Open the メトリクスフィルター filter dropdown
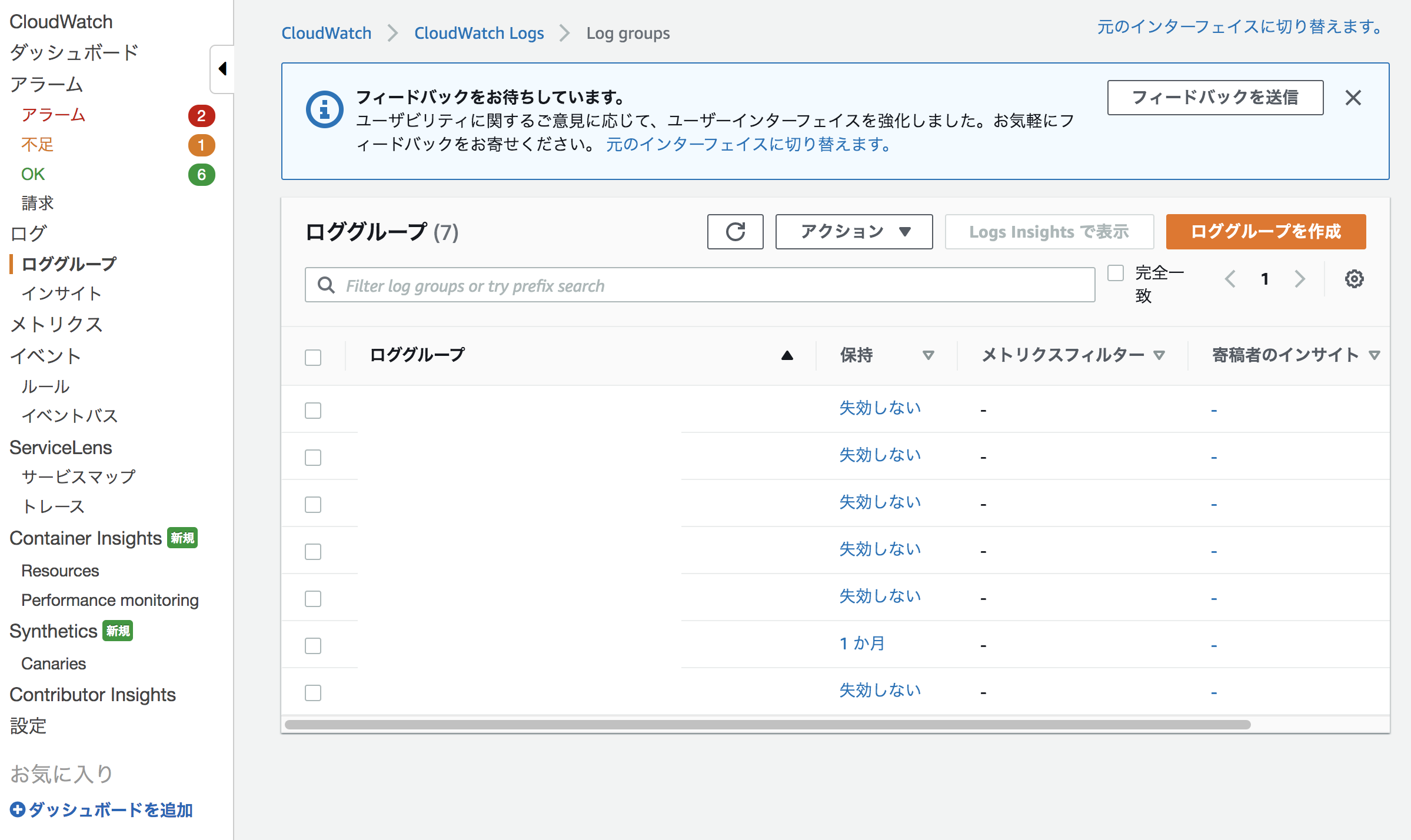Screen dimensions: 1411x840 pyautogui.click(x=1159, y=355)
